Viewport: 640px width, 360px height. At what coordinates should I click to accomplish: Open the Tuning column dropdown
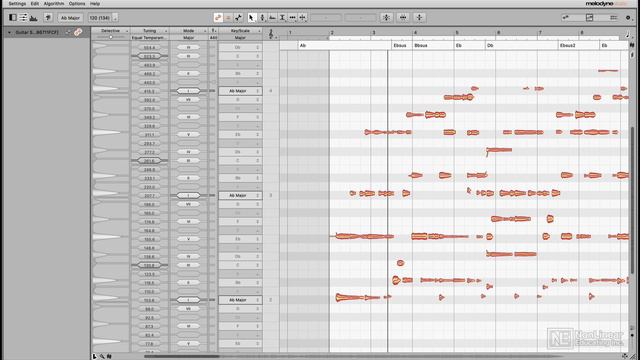166,31
